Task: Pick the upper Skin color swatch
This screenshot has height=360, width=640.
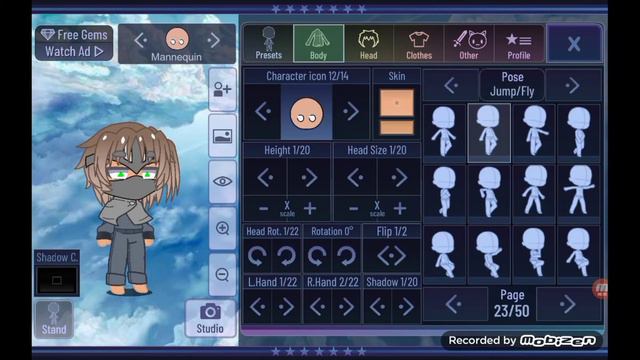Action: (x=397, y=102)
